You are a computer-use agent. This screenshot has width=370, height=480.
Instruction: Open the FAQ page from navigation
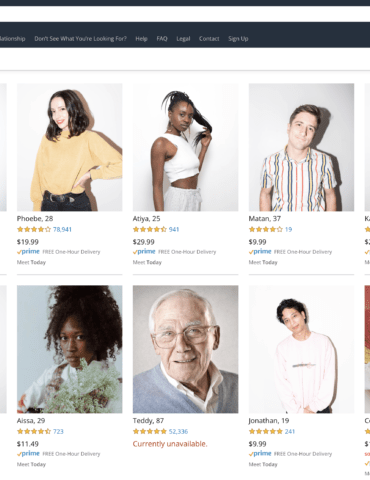(162, 39)
